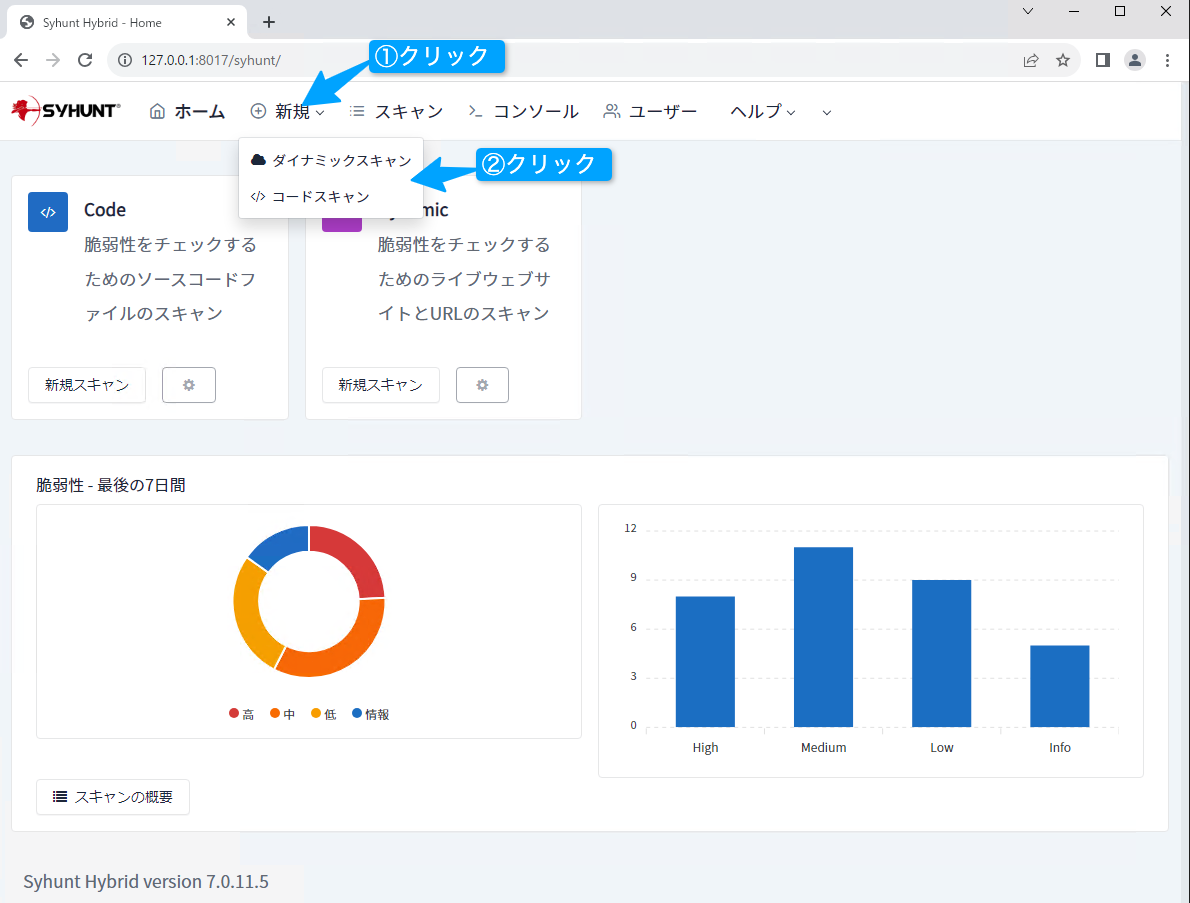Start 新規スキャン in the Dynamic card

(380, 385)
